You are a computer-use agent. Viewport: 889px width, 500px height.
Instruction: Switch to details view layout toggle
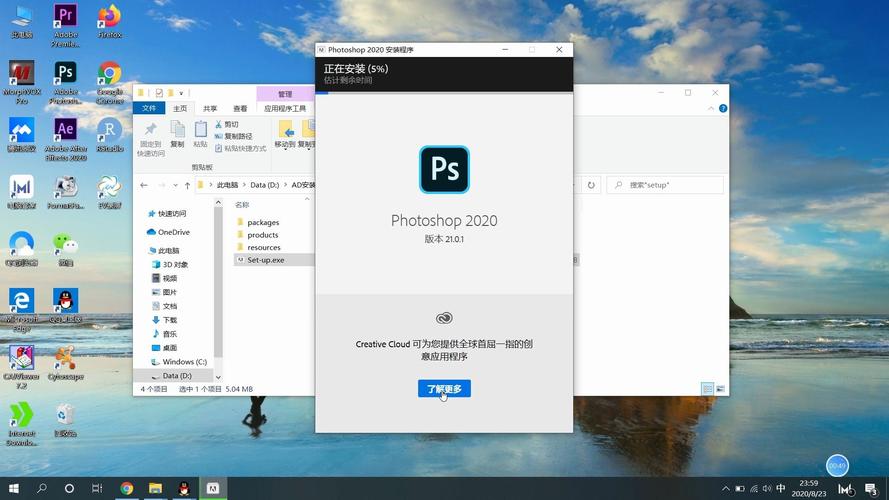click(x=707, y=389)
